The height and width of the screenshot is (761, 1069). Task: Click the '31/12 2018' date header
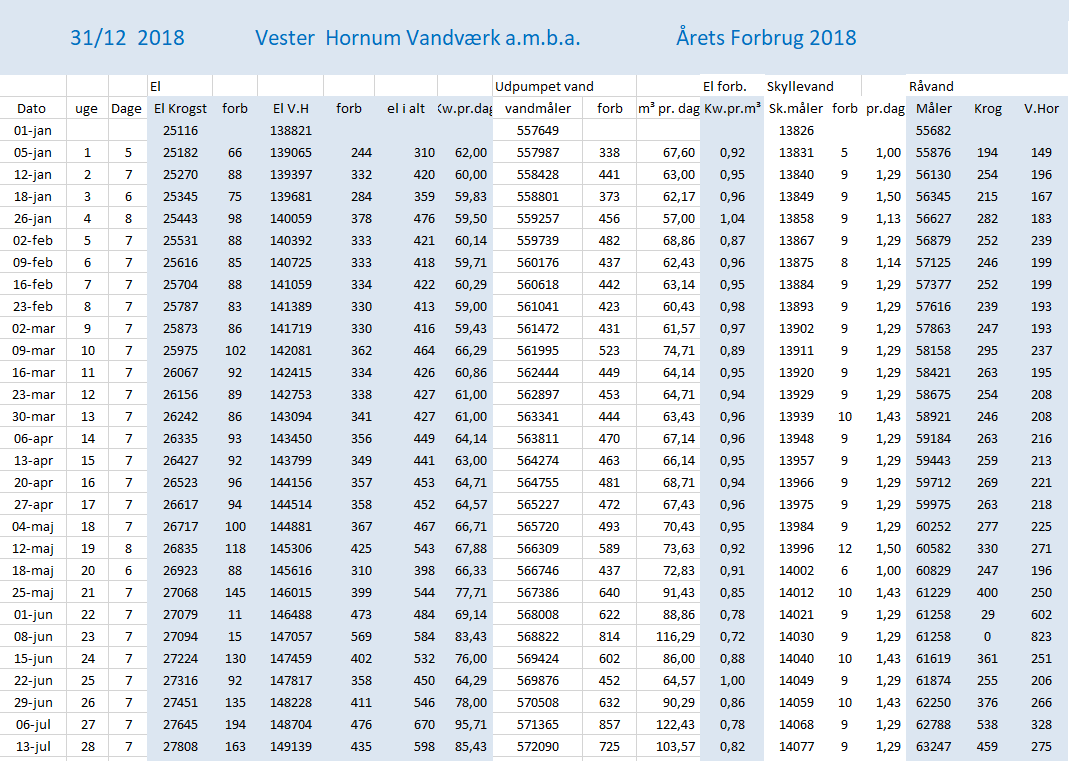coord(127,38)
